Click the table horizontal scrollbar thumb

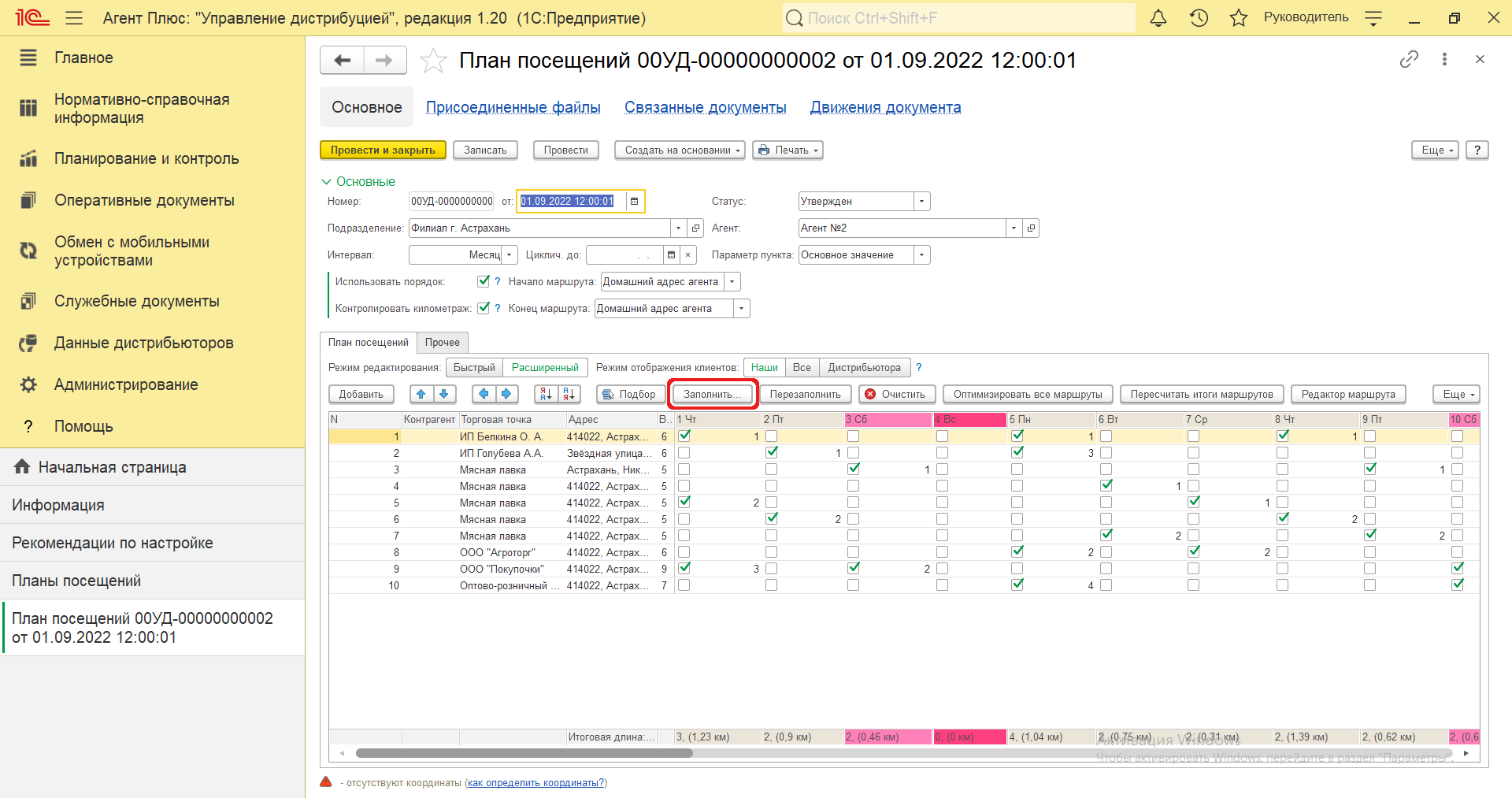point(524,753)
